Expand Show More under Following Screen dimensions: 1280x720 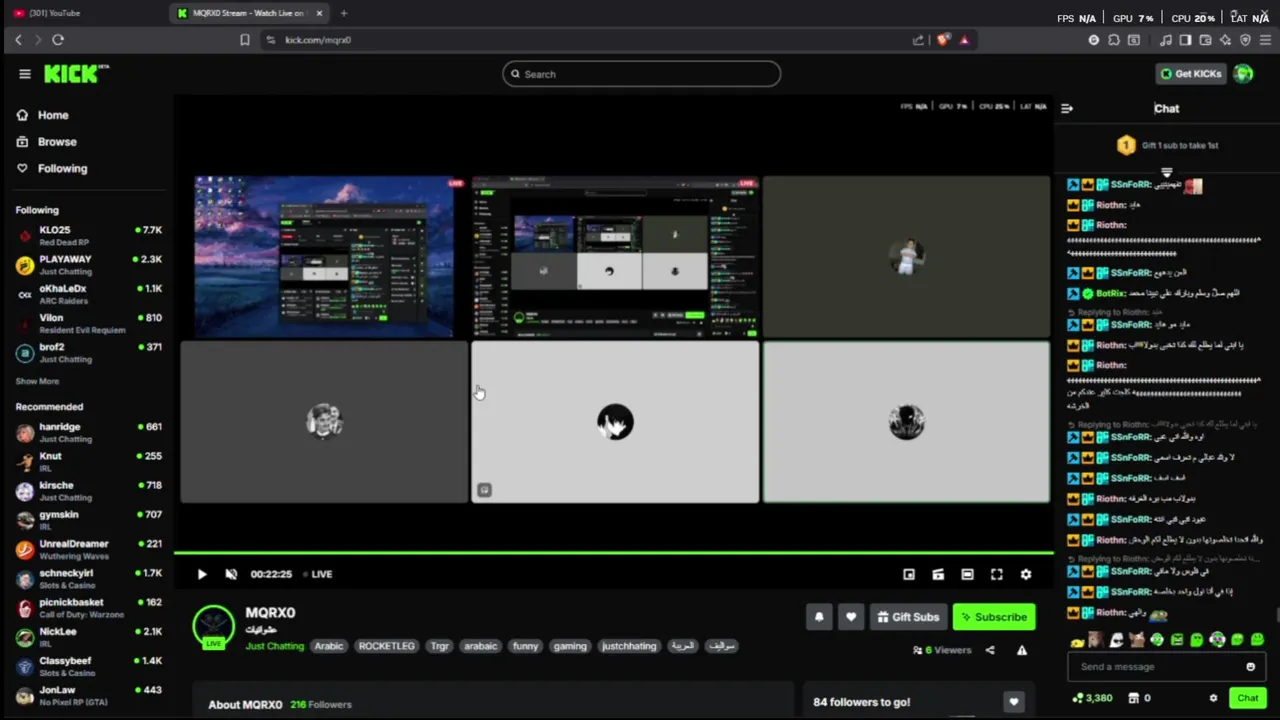click(x=37, y=381)
